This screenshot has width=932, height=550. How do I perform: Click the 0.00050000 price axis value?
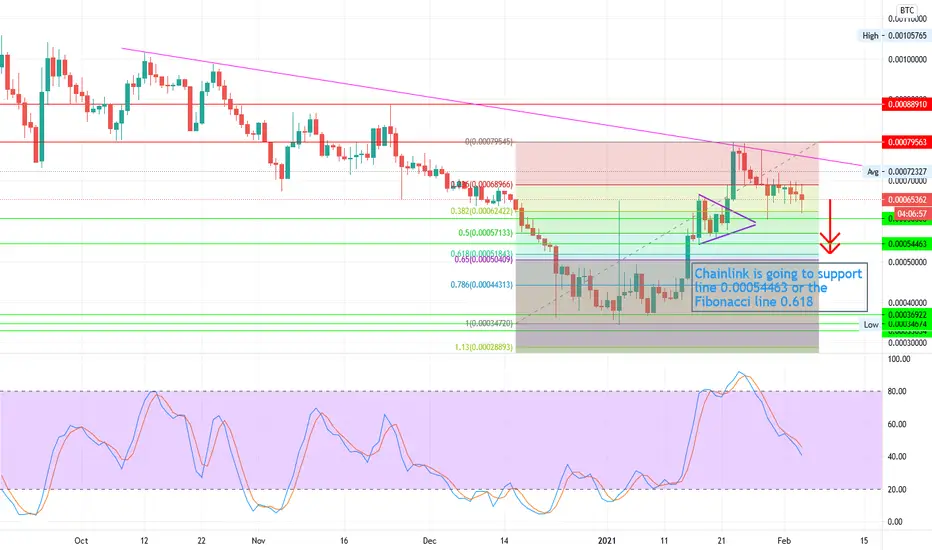click(907, 262)
